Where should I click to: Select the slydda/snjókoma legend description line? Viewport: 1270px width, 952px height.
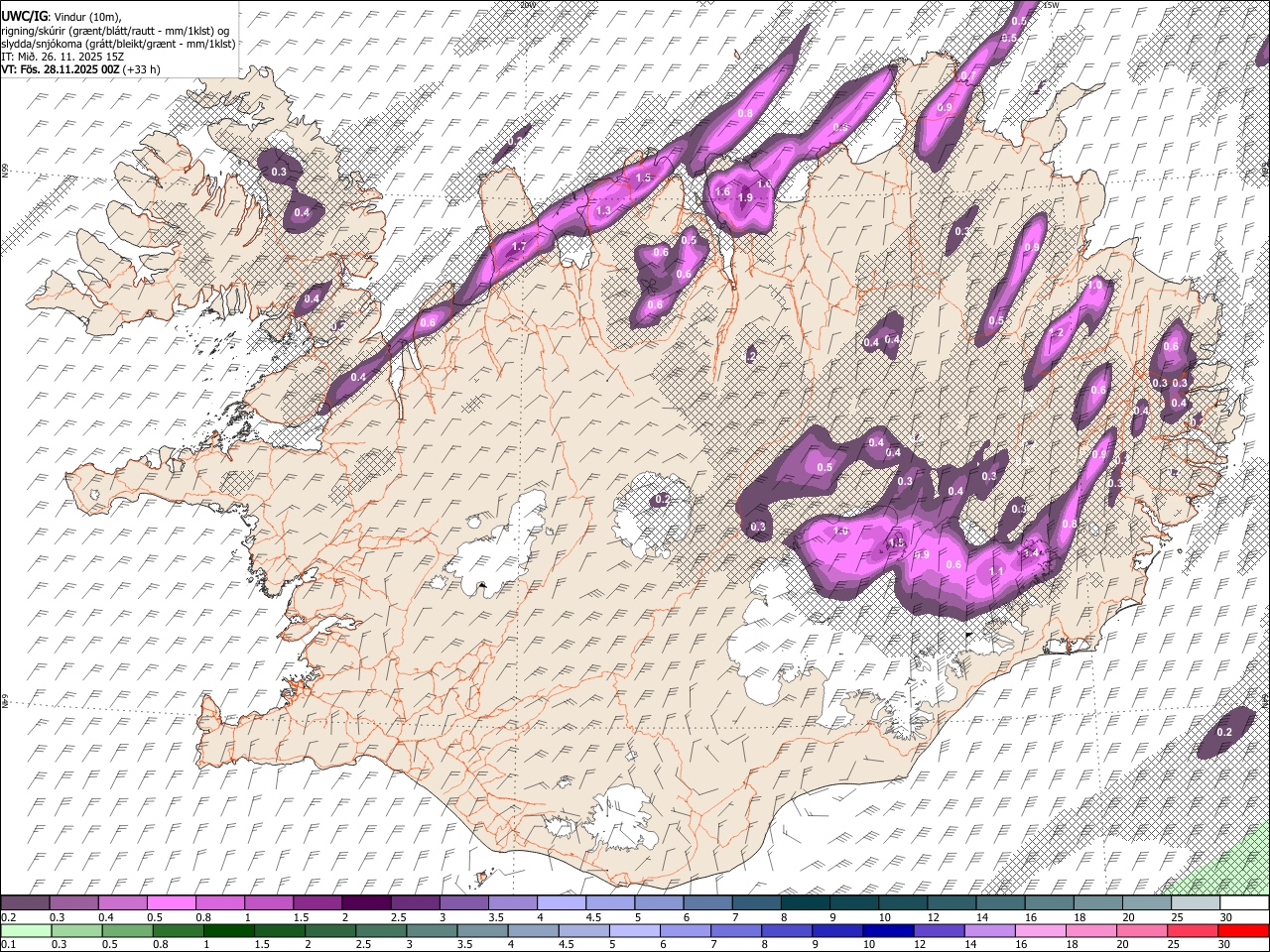(x=119, y=44)
